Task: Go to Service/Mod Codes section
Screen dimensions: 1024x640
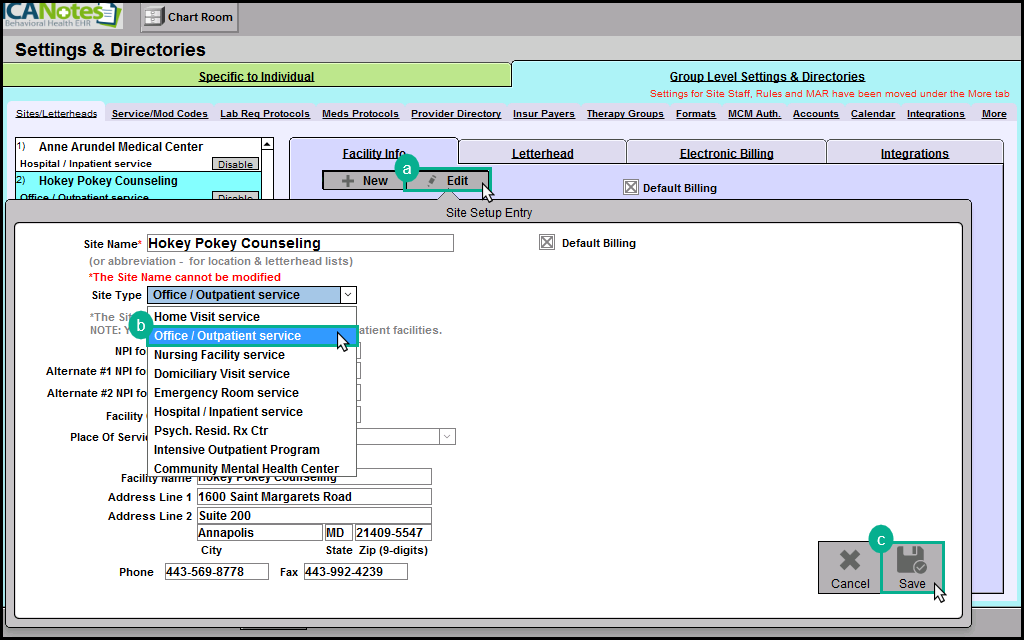Action: pyautogui.click(x=159, y=114)
